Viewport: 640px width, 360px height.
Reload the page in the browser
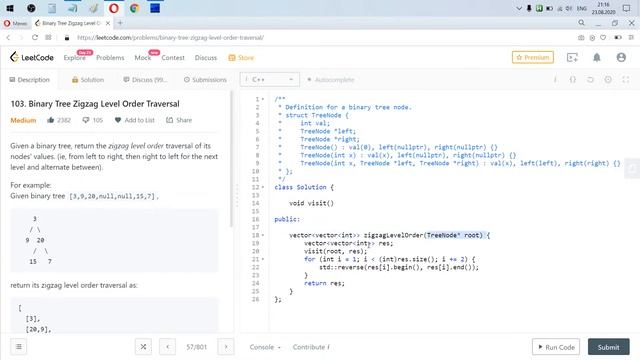(35, 38)
